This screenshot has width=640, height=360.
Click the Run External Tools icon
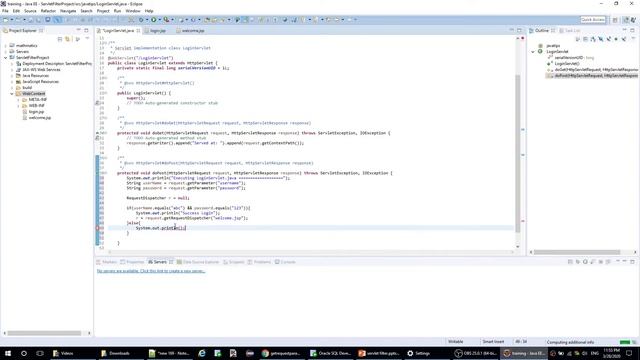pos(166,20)
